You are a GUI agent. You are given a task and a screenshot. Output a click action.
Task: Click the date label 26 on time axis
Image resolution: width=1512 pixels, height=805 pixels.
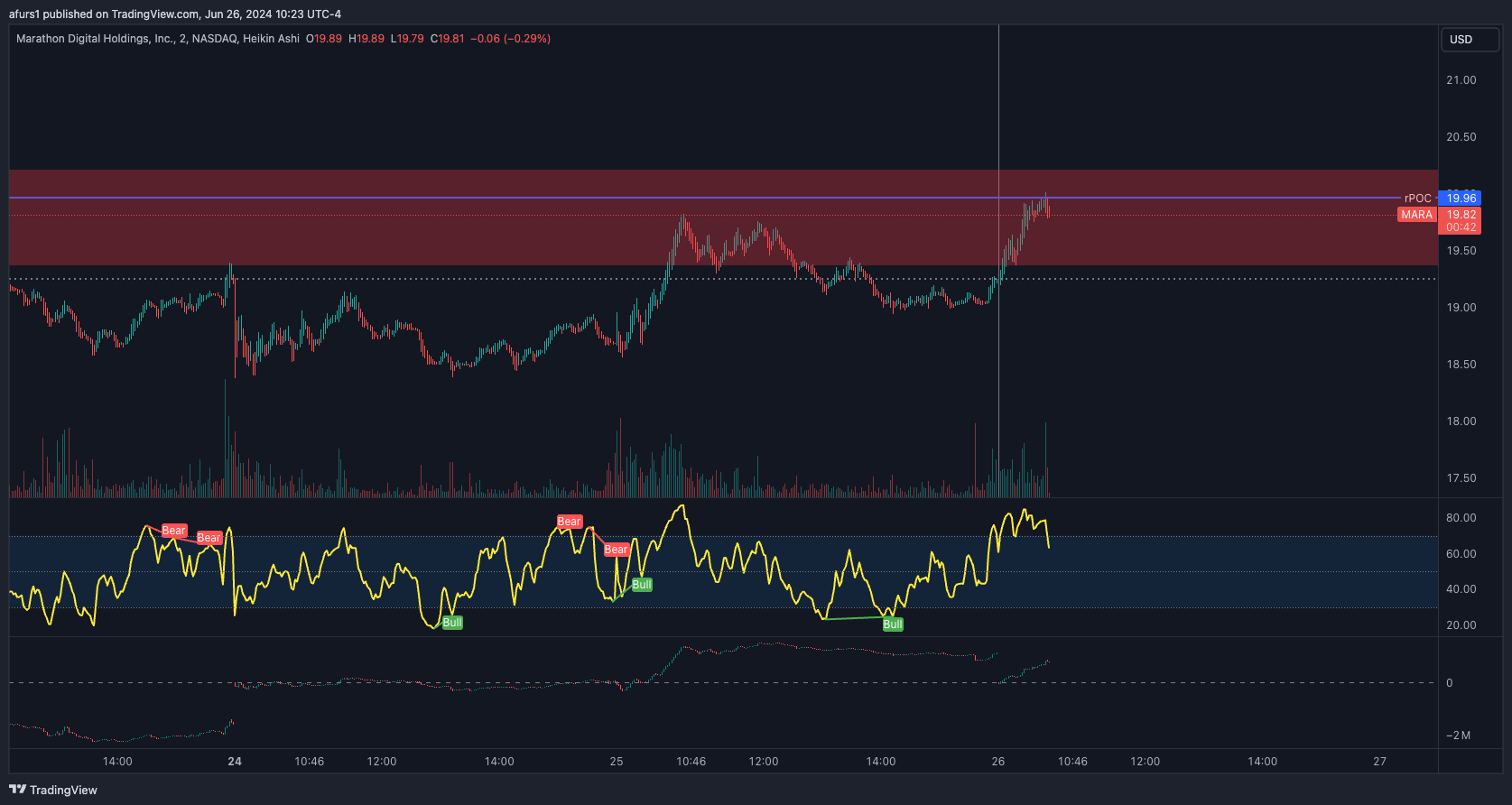pos(998,762)
